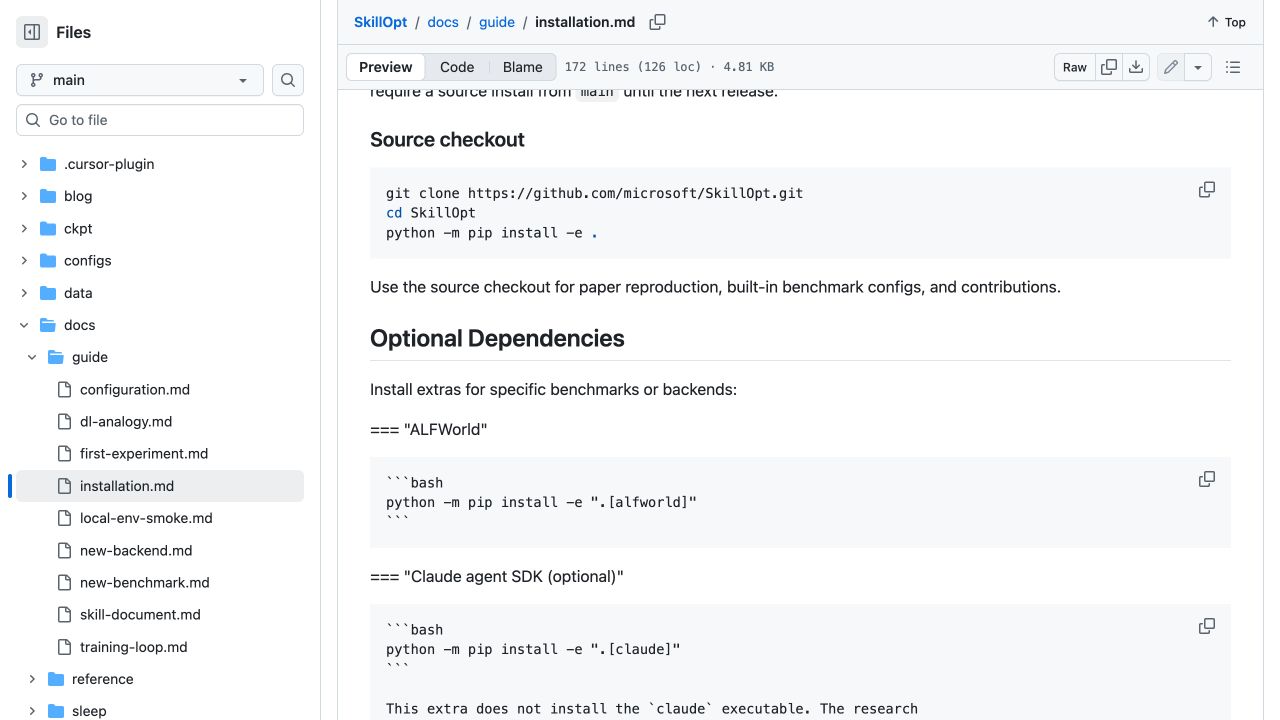Open the file search magnifier icon

[288, 80]
